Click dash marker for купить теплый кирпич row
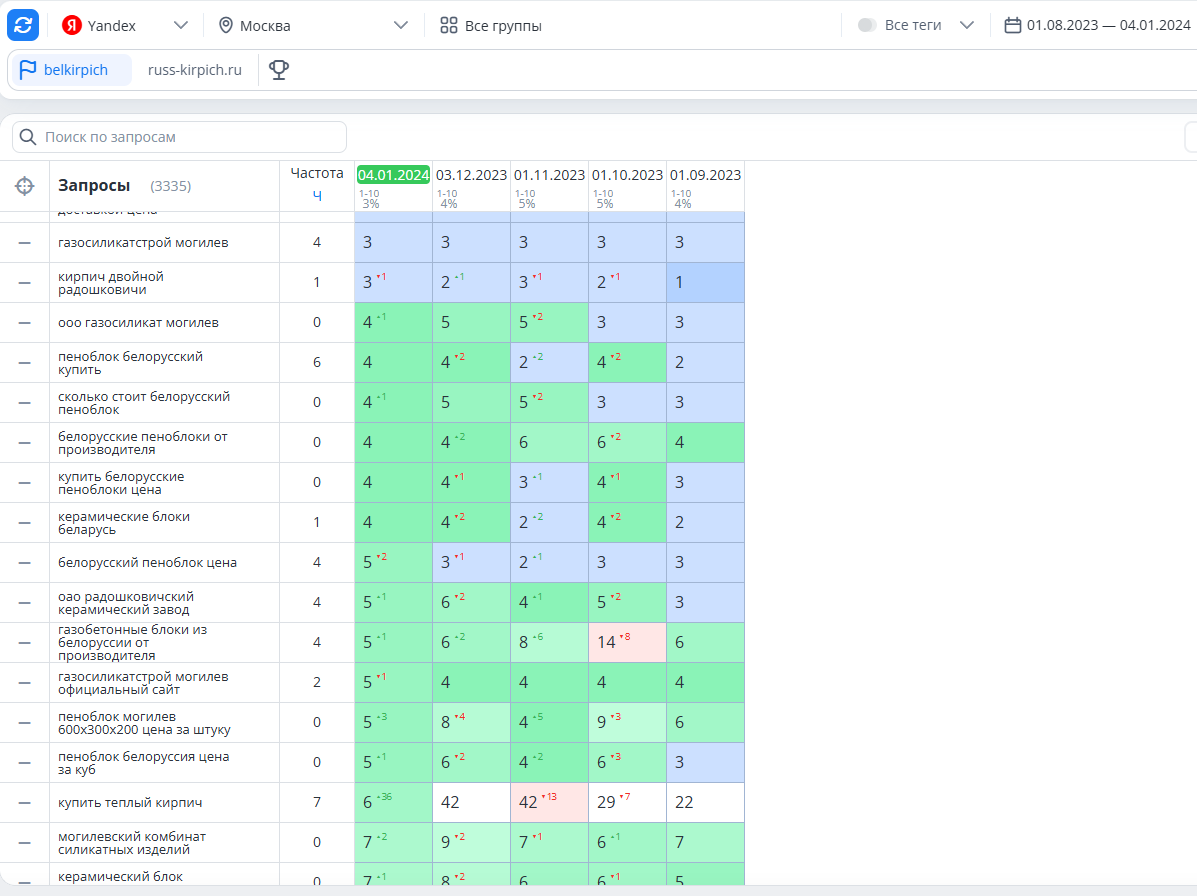The width and height of the screenshot is (1197, 896). [x=24, y=803]
